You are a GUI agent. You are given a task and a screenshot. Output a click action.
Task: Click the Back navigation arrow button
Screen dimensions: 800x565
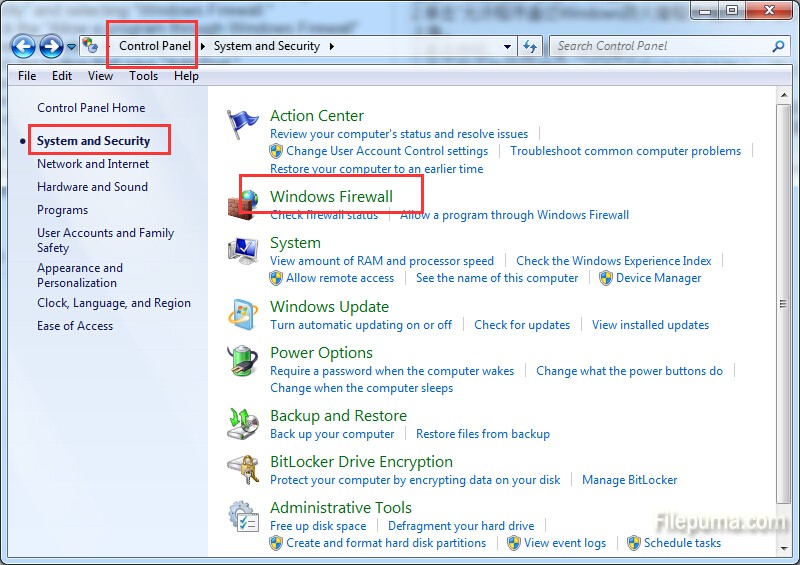tap(23, 46)
